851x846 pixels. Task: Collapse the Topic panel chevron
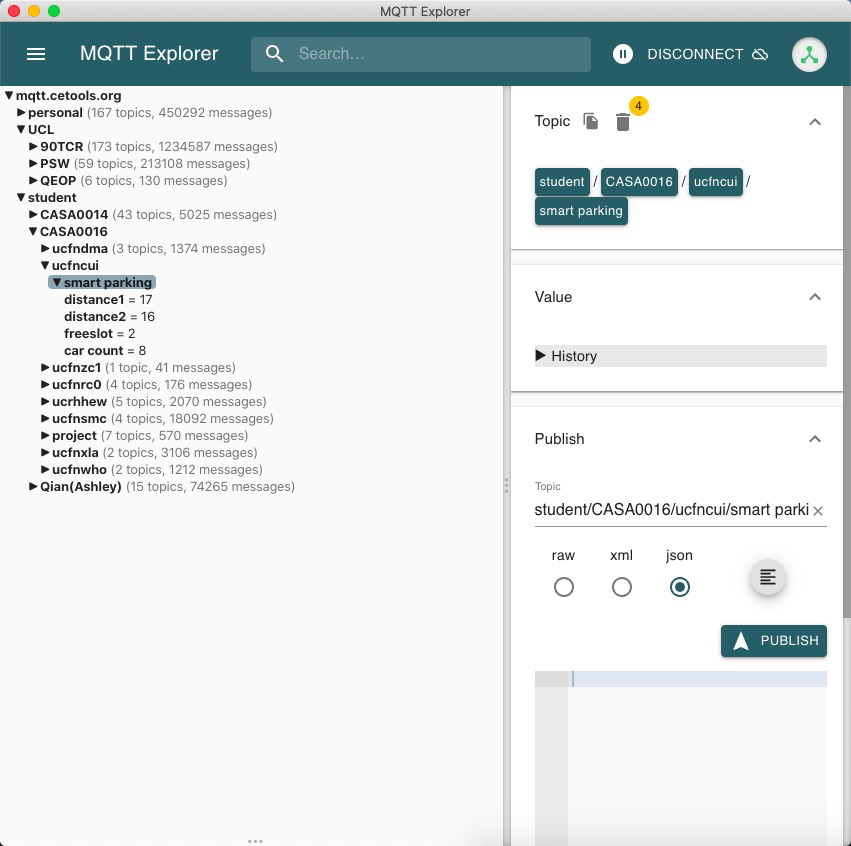pyautogui.click(x=814, y=122)
